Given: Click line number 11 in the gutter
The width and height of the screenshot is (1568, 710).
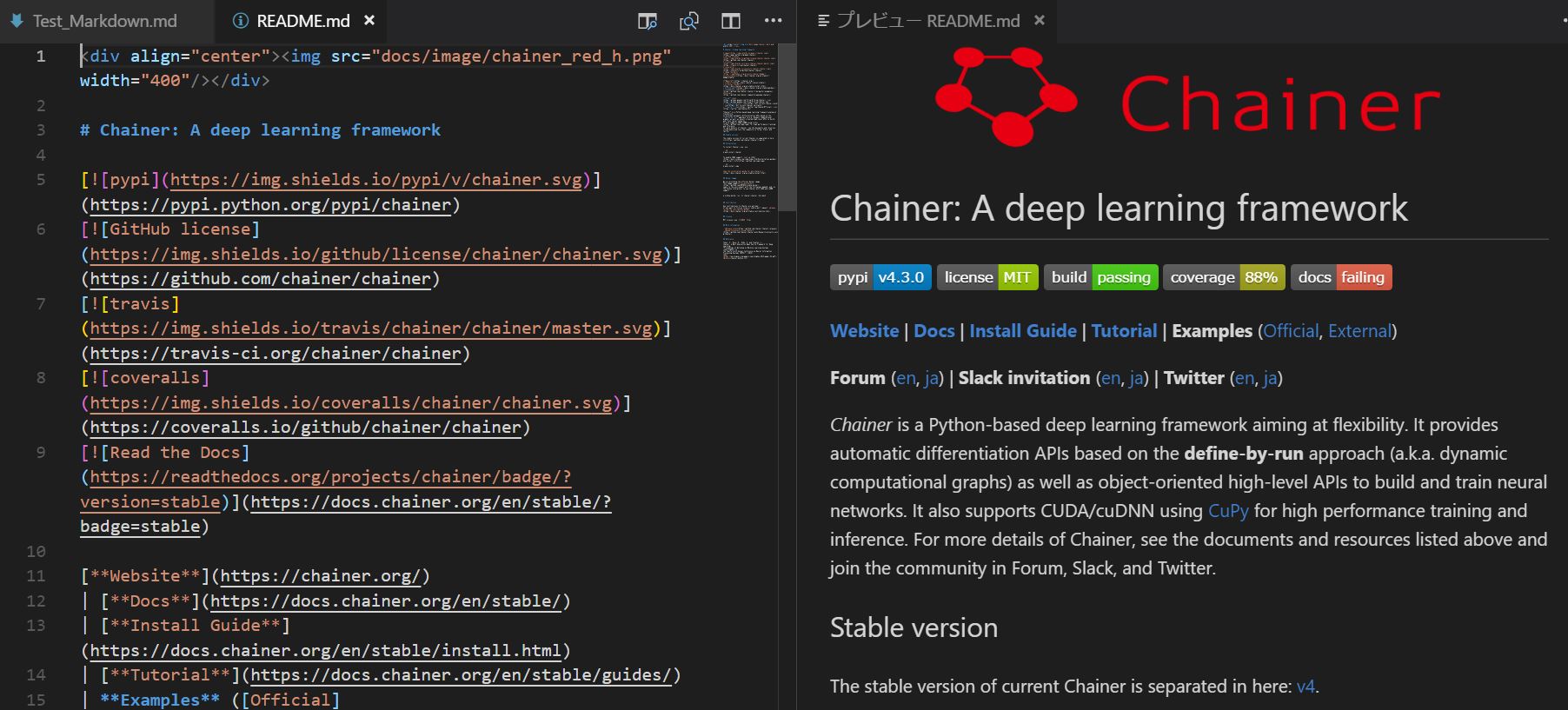Looking at the screenshot, I should 36,576.
